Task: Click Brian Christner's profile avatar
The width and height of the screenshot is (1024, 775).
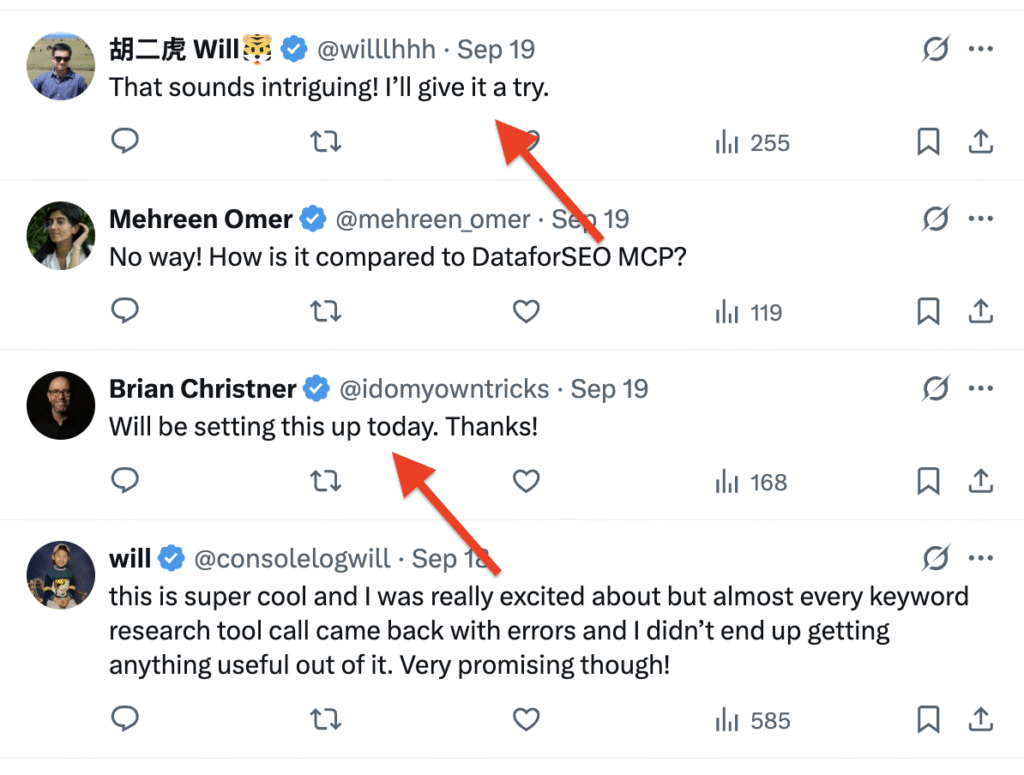Action: pos(61,406)
